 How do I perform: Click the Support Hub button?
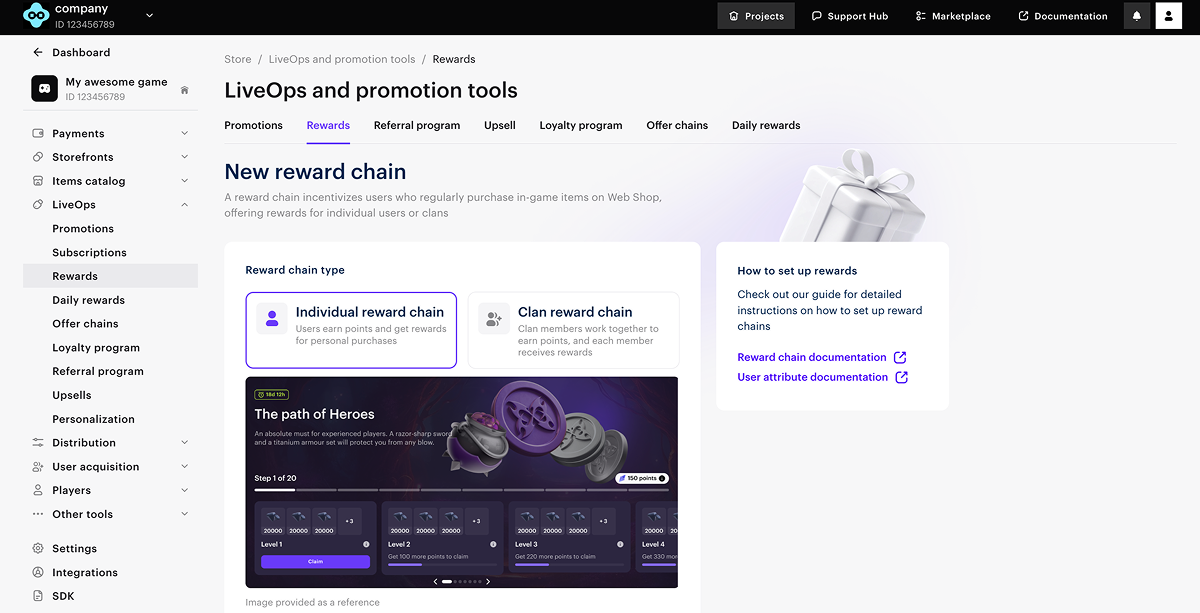coord(849,16)
